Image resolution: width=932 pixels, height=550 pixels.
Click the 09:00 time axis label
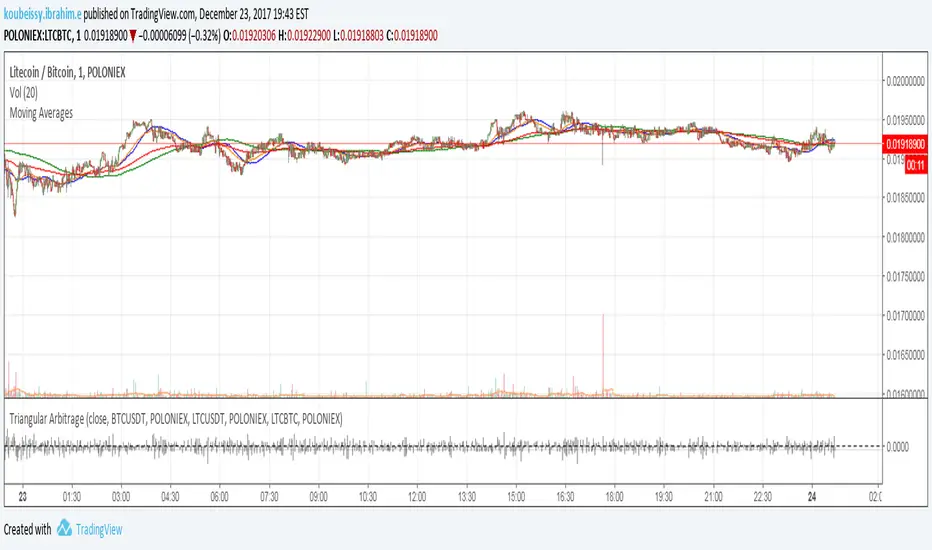[319, 496]
